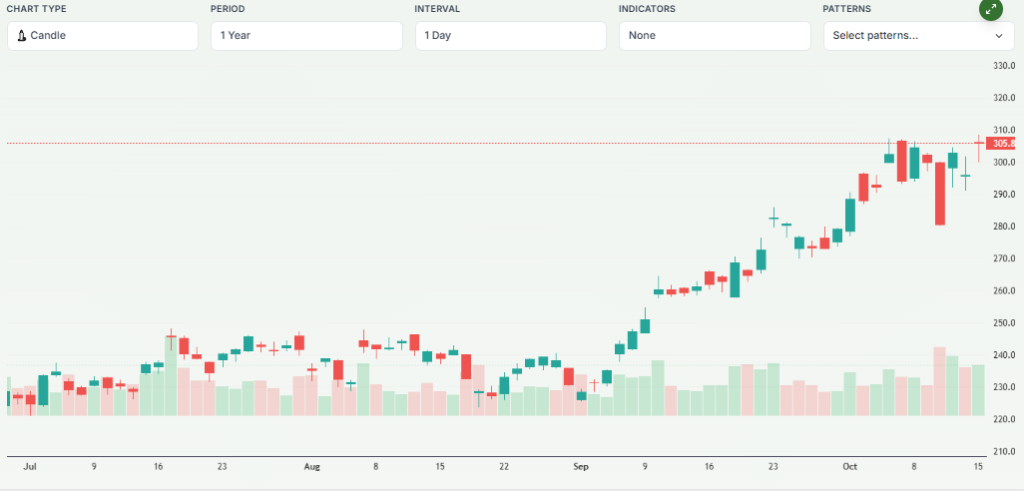The height and width of the screenshot is (491, 1024).
Task: Click the red 305.8 current price tag
Action: [1002, 144]
